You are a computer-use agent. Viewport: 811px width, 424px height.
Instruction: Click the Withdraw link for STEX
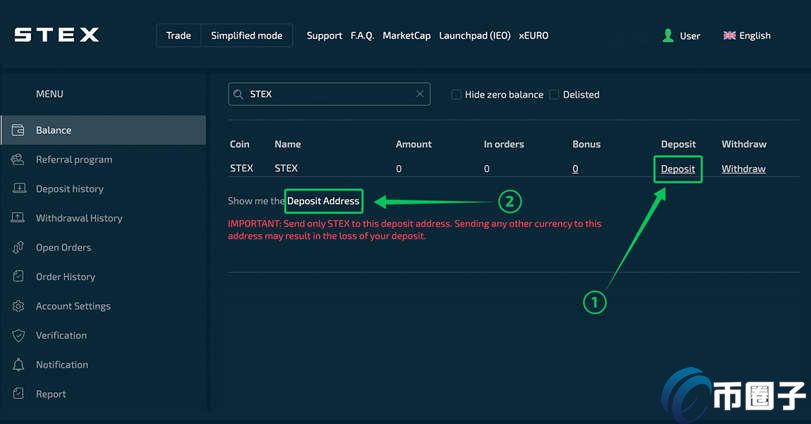coord(744,169)
